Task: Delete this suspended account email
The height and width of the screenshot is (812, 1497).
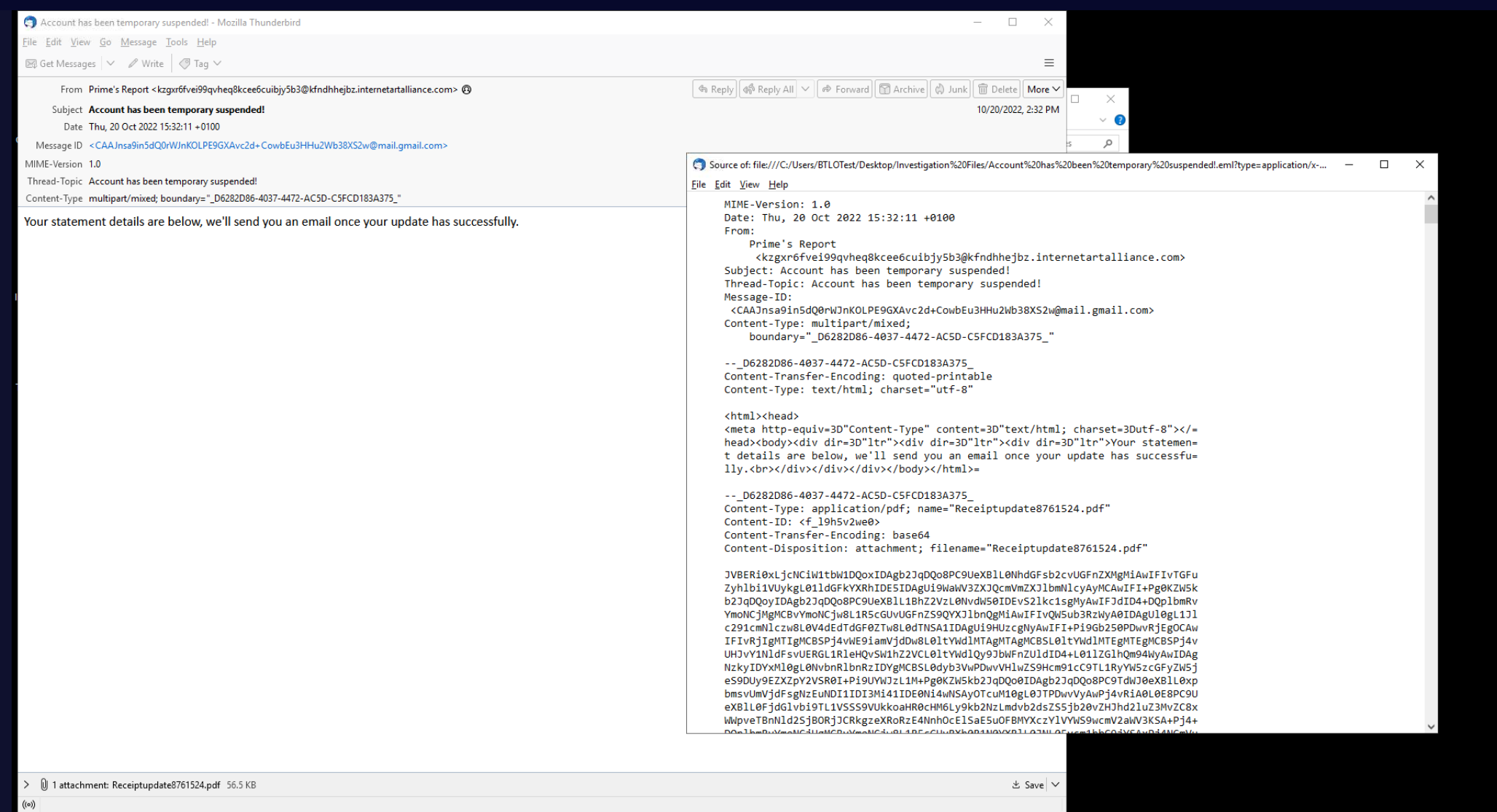Action: point(997,89)
